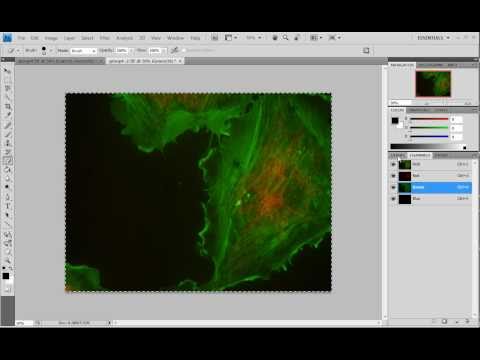Click the Zoom magnifier in the application bar
Viewport: 480px width, 360px height.
click(286, 38)
